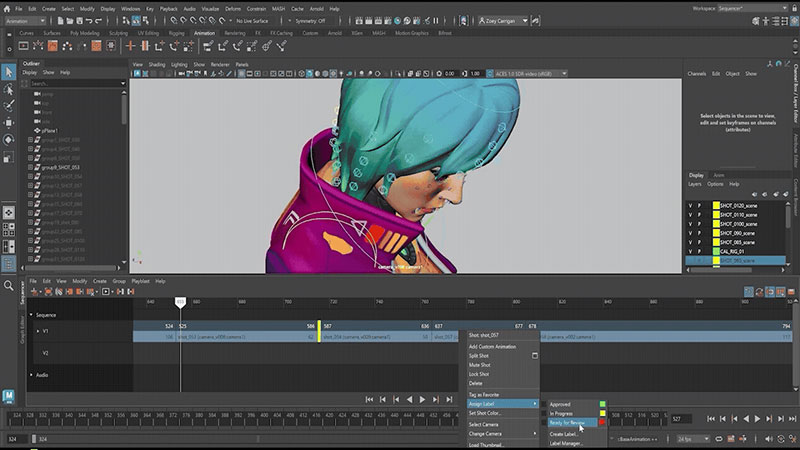
Task: Expand group9_SHOT_053 in Outliner
Action: click(x=30, y=167)
